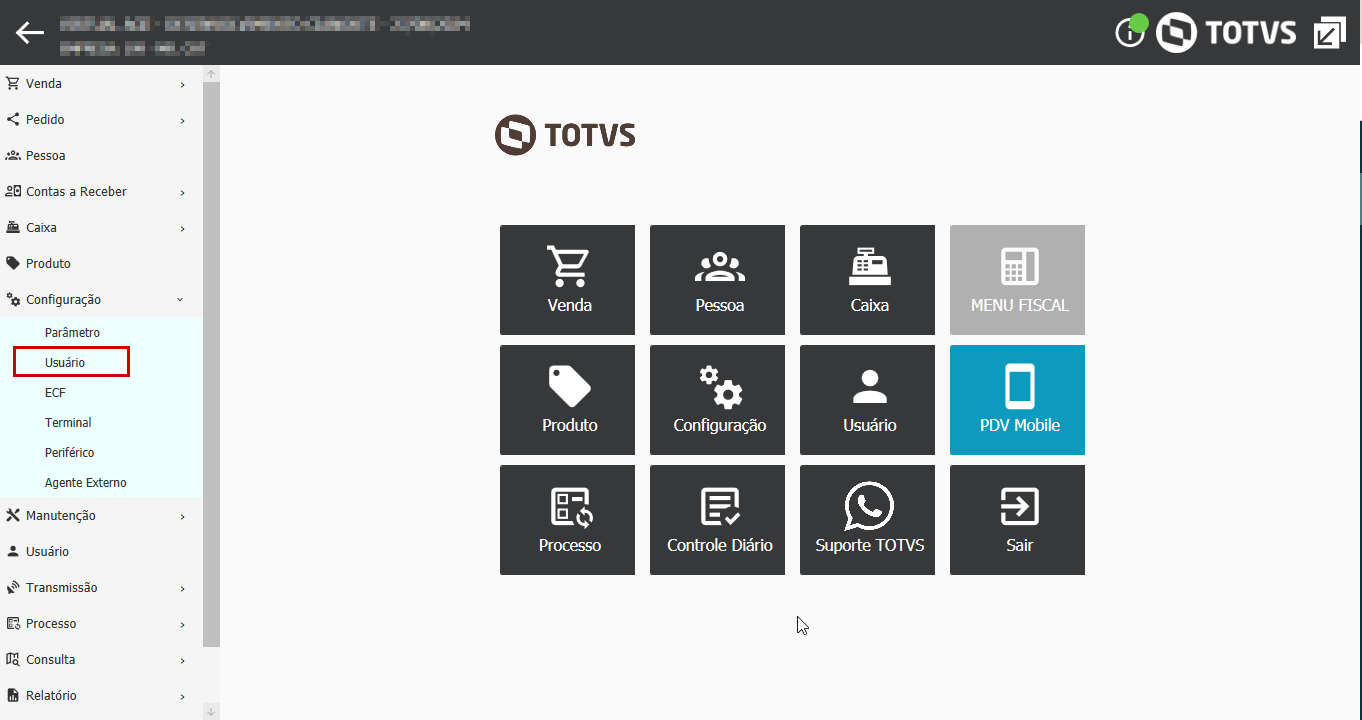
Task: Select the Caixa cash register tile
Action: coord(867,280)
